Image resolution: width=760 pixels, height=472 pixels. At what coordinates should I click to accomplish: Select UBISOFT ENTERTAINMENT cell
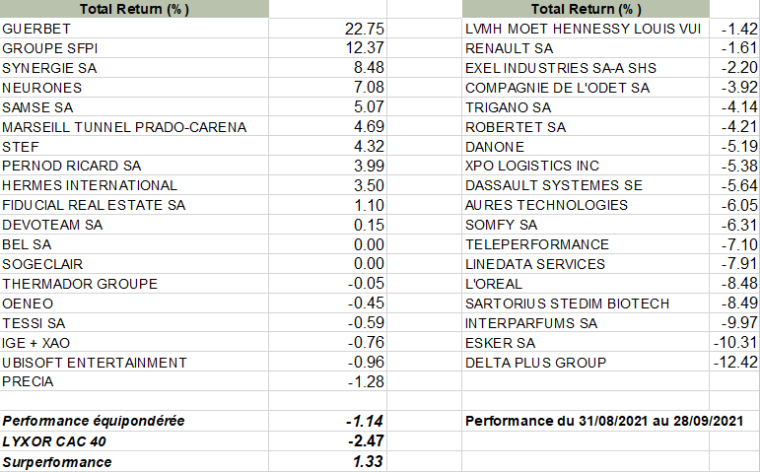pos(134,363)
